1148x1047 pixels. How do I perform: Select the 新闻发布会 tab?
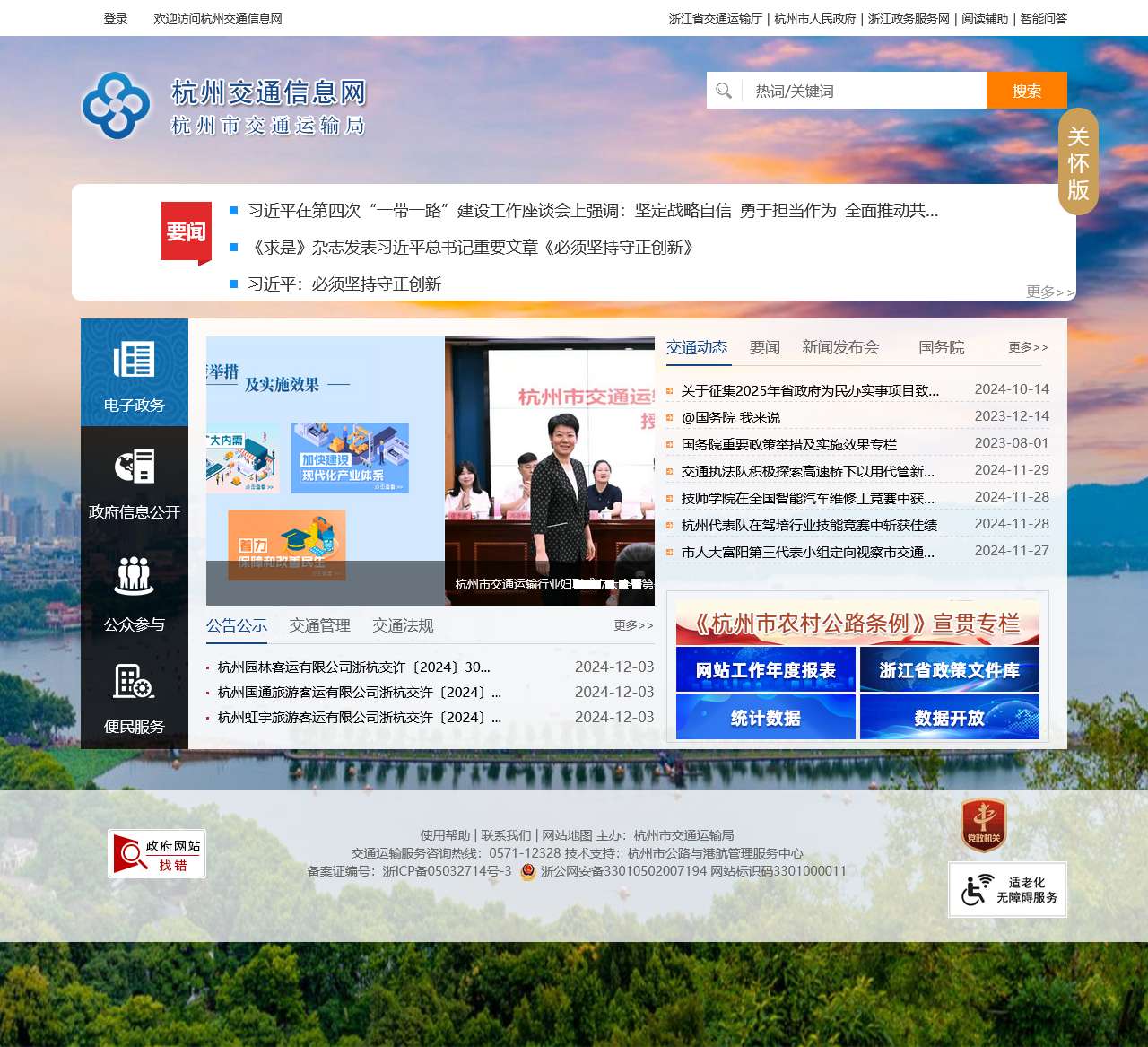[840, 347]
